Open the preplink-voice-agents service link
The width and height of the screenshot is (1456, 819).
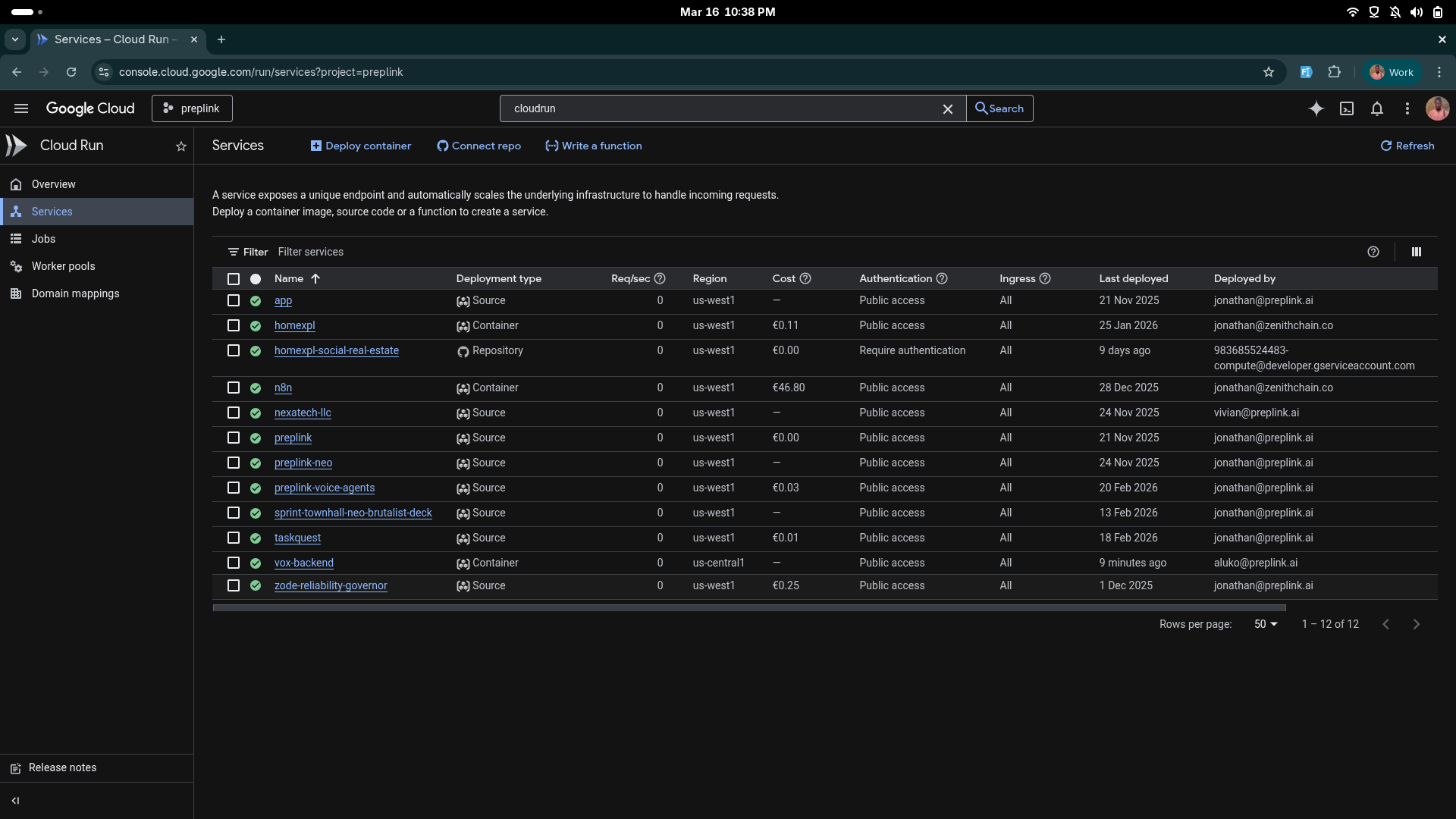(x=325, y=488)
